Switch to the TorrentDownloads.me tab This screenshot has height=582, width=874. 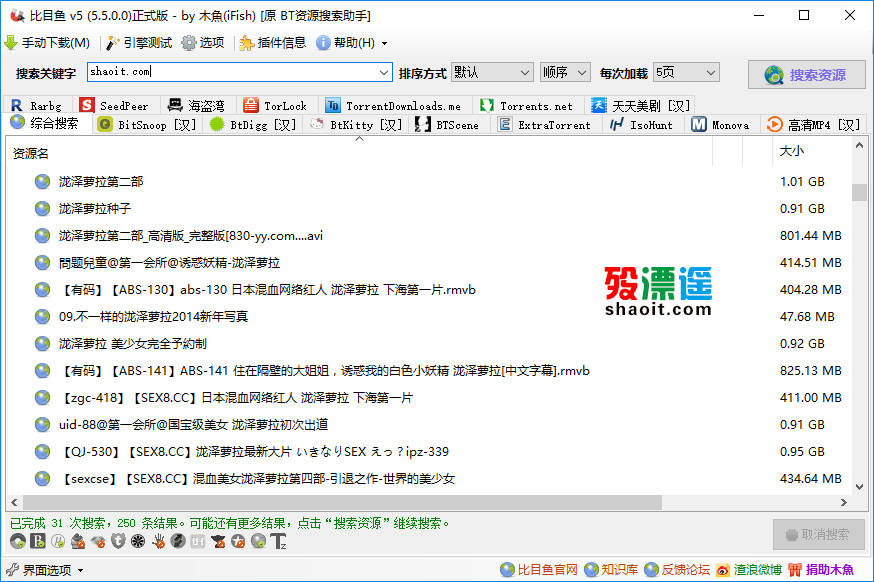(x=394, y=105)
